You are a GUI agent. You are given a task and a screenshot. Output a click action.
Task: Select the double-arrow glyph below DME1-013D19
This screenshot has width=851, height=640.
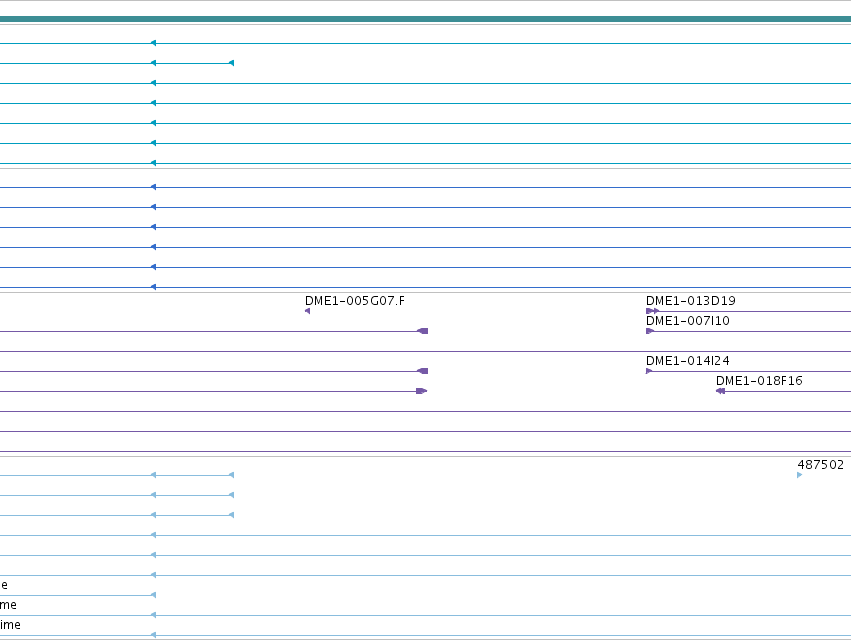point(652,311)
